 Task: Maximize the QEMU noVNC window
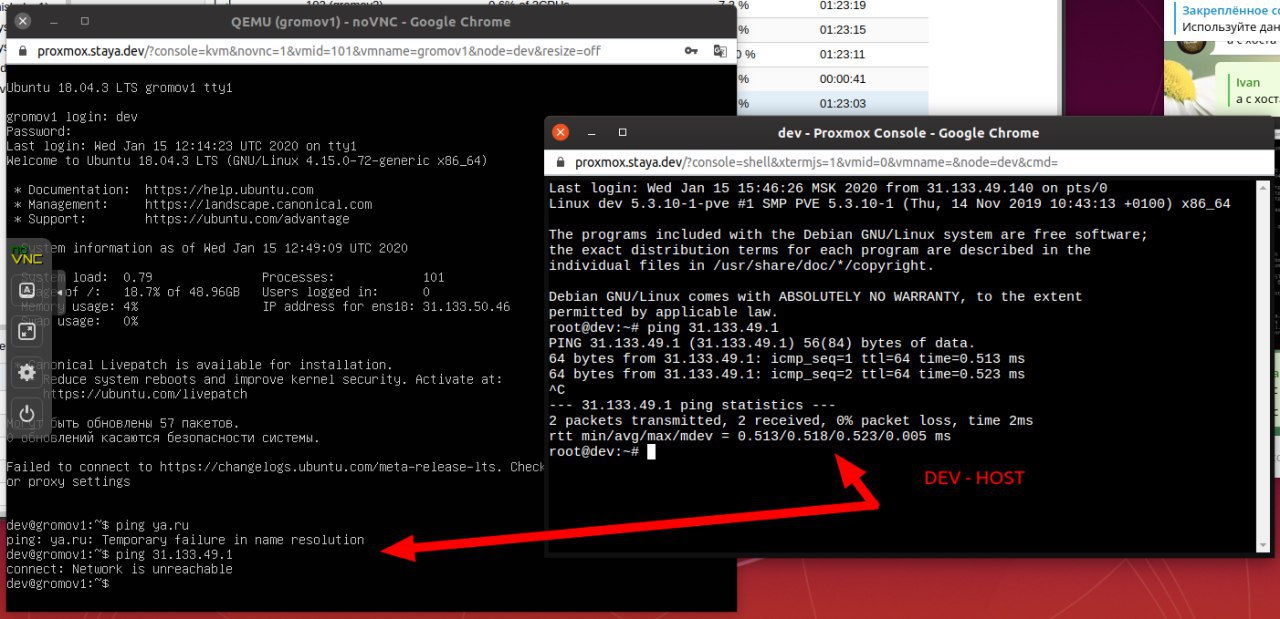85,21
